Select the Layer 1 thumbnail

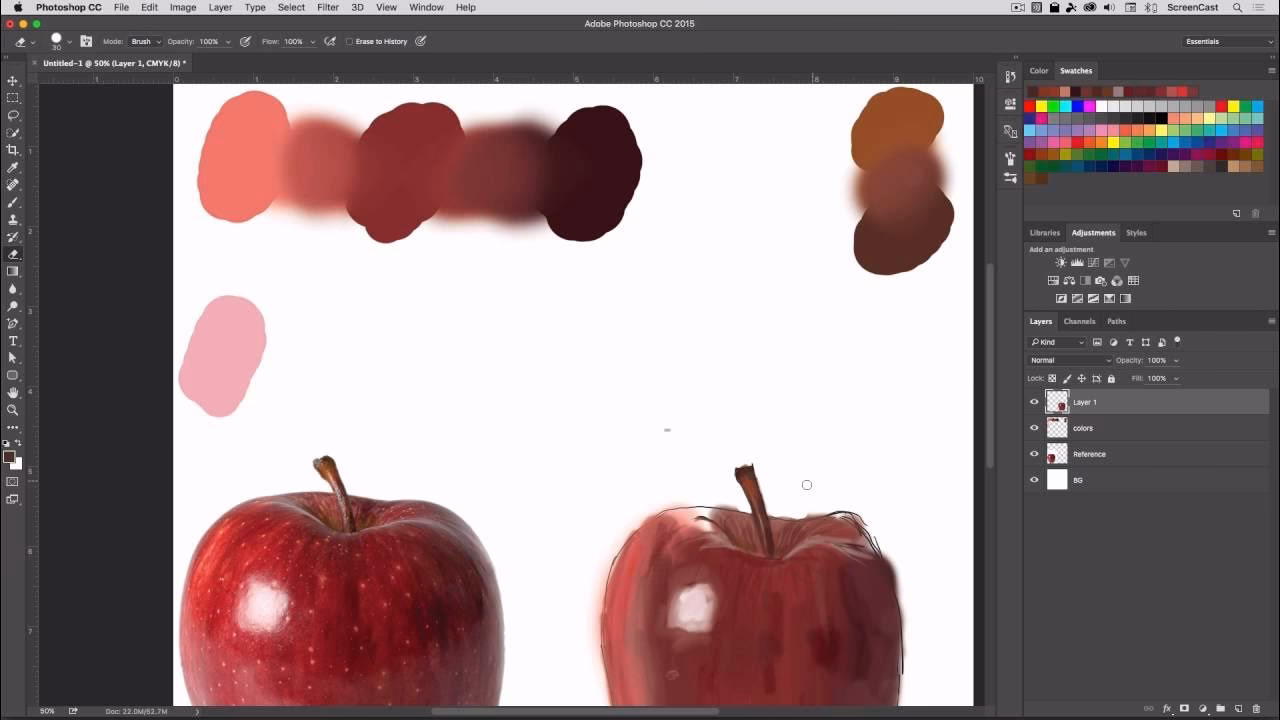1057,401
